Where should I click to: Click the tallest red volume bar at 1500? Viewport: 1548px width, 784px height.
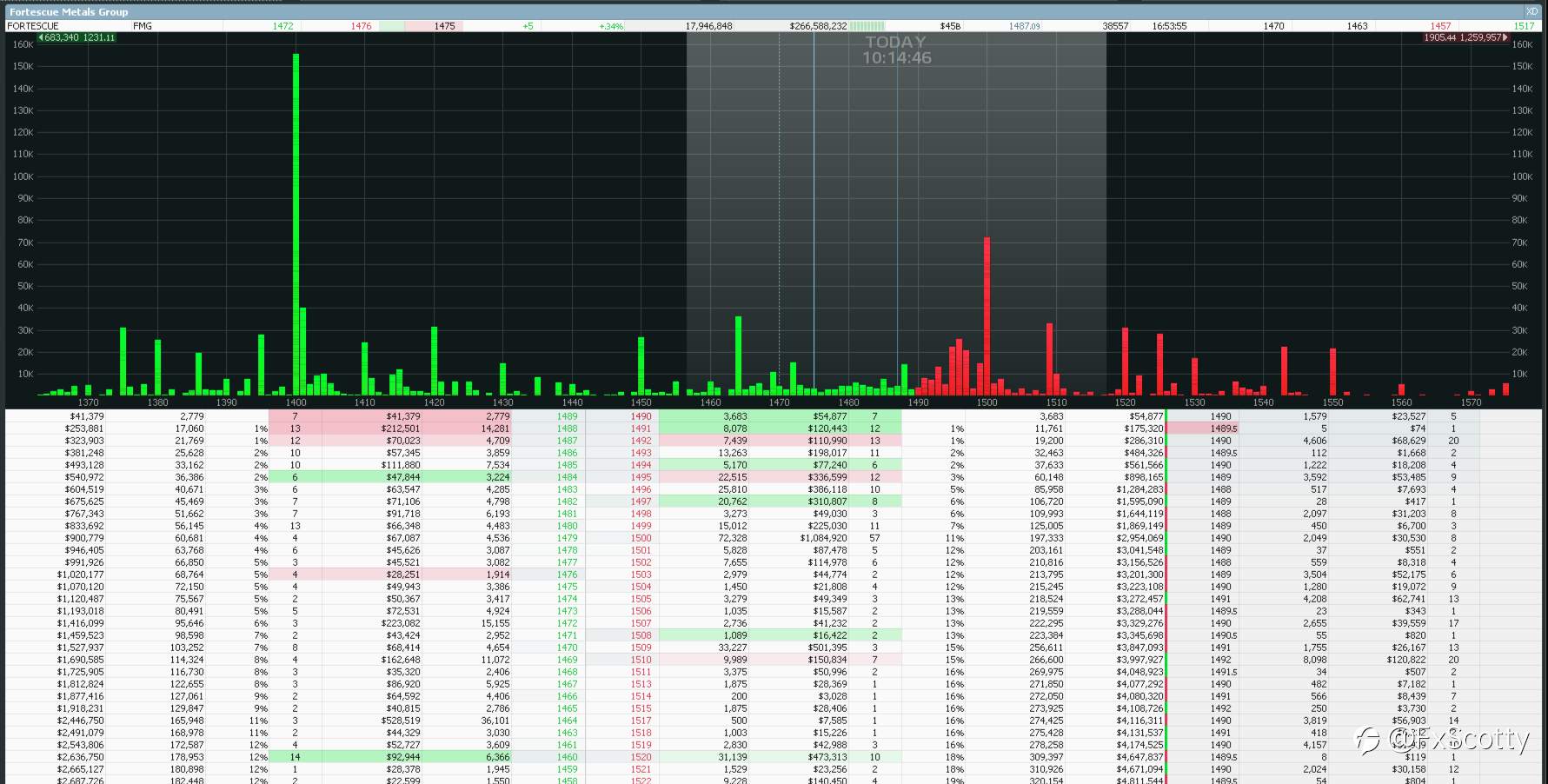[987, 316]
